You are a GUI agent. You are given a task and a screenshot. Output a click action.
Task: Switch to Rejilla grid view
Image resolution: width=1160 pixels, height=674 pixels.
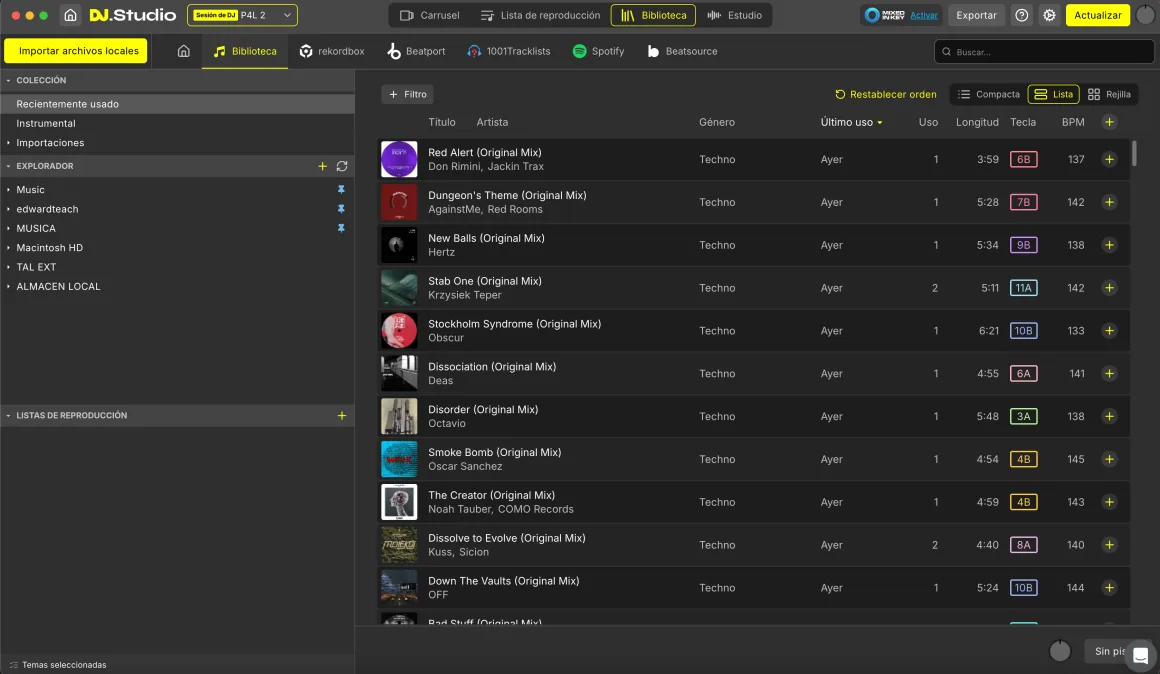(1109, 94)
